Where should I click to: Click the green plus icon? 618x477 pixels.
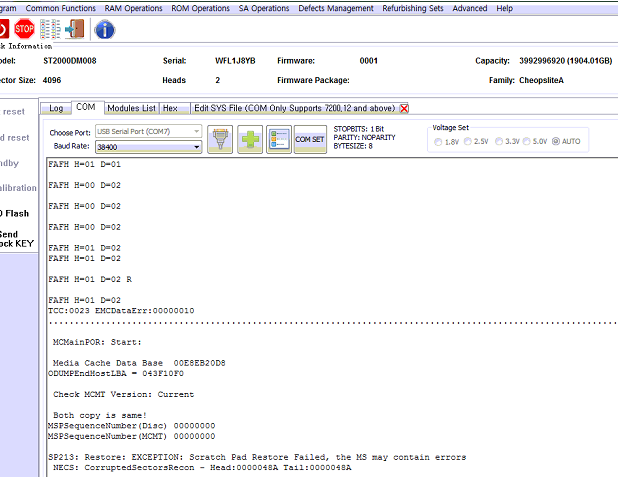(x=250, y=139)
